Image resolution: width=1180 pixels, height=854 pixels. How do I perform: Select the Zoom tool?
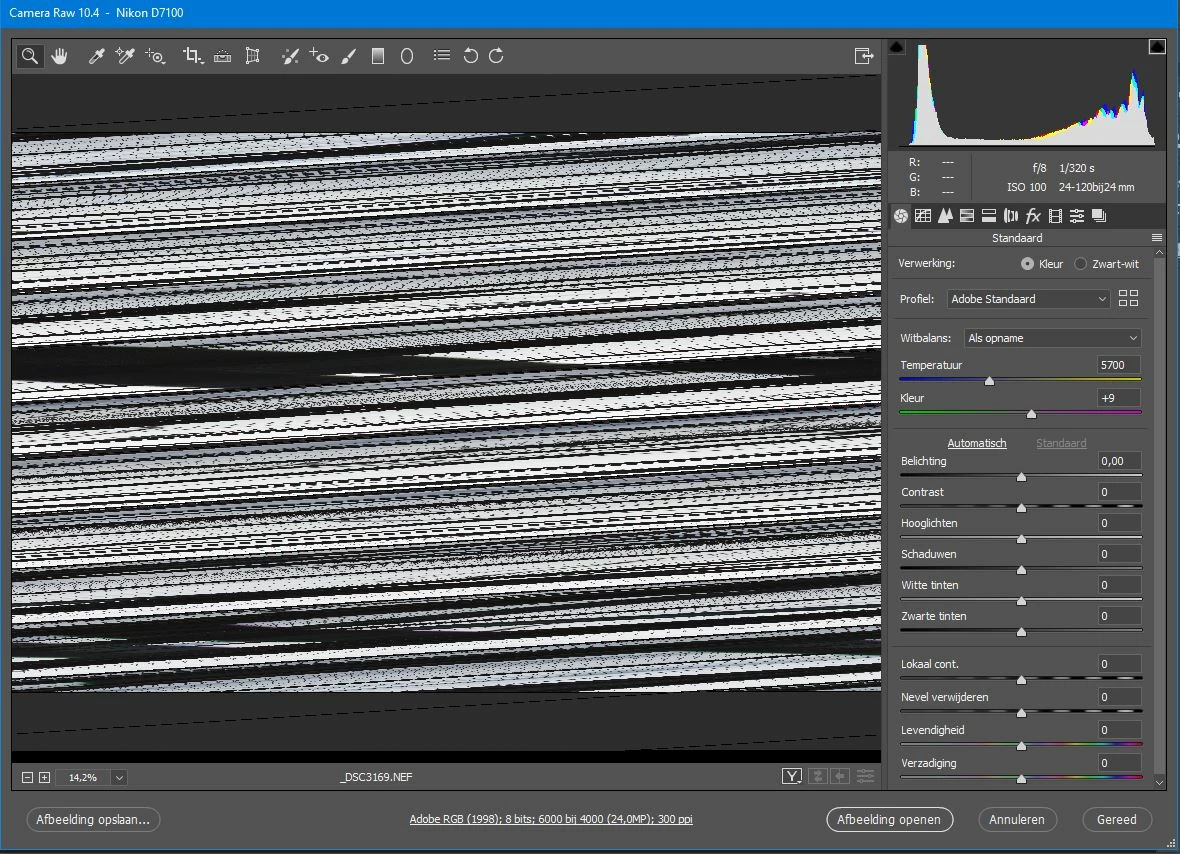click(29, 56)
